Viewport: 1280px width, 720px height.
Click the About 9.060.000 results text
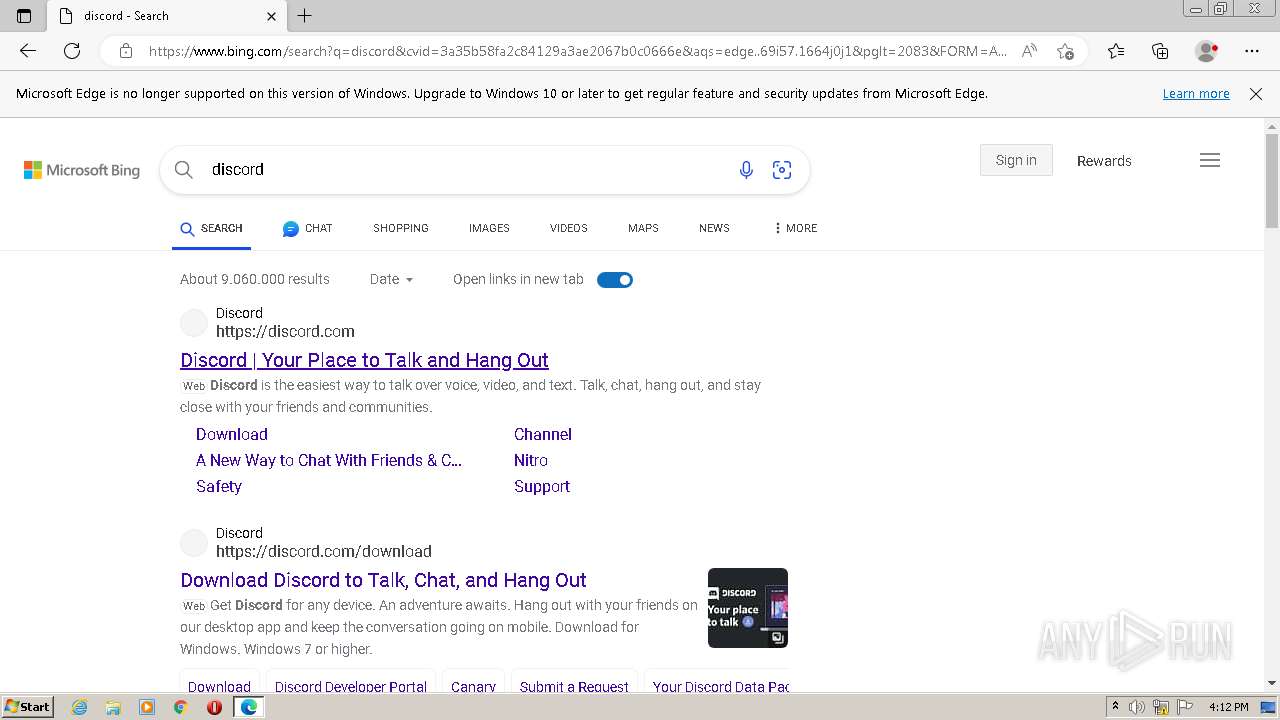pyautogui.click(x=255, y=279)
